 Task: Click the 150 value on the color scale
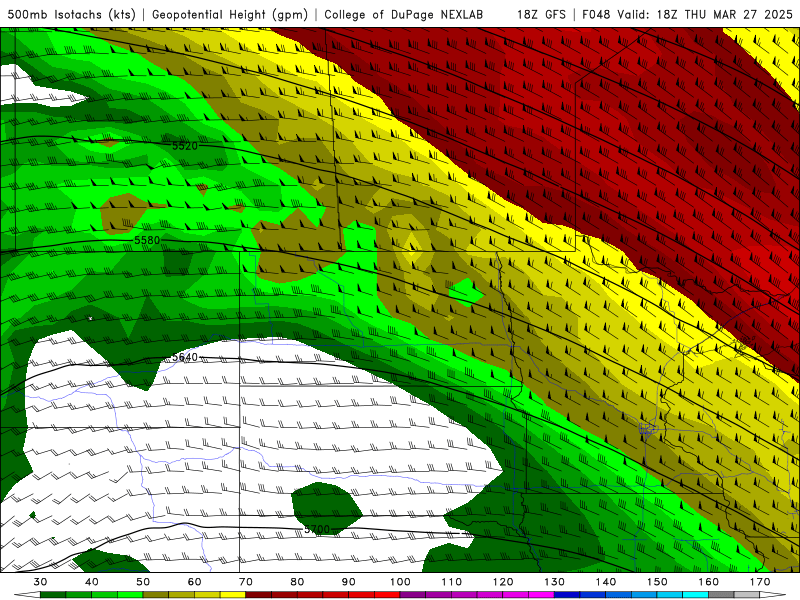click(658, 582)
